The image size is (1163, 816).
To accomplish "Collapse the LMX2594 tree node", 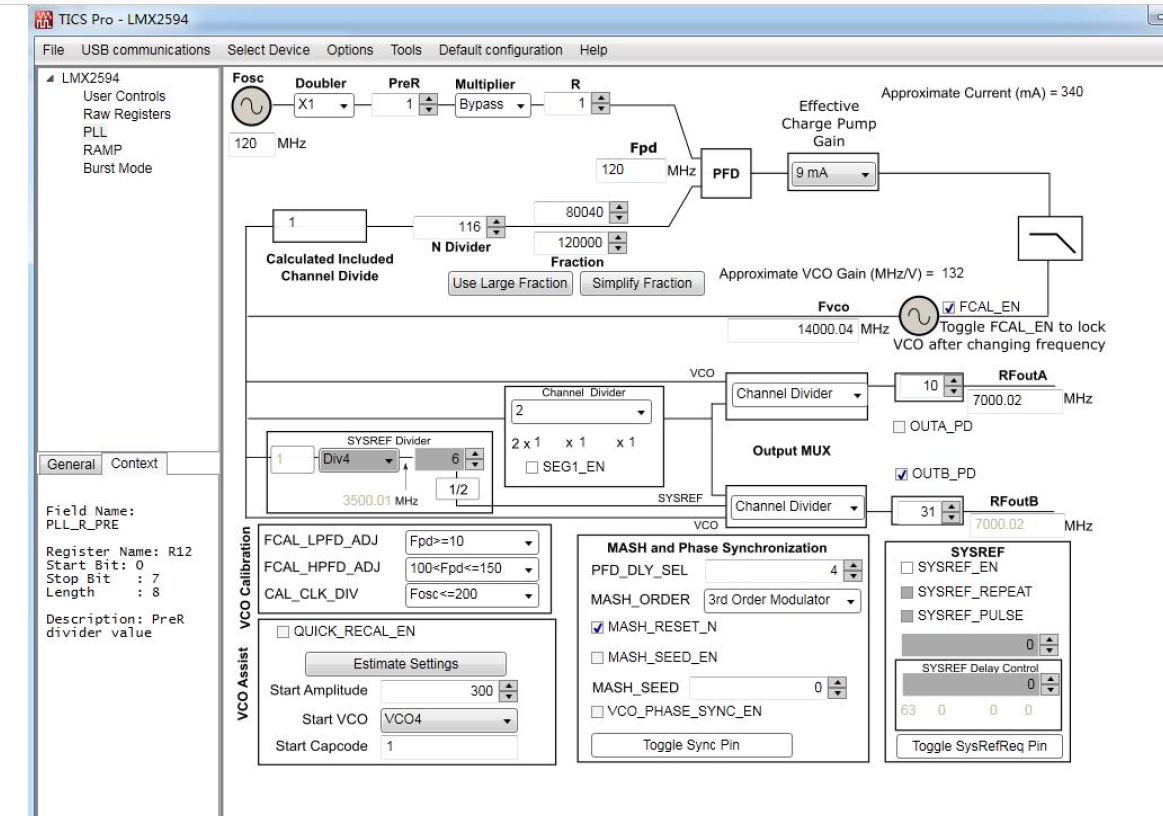I will coord(50,79).
